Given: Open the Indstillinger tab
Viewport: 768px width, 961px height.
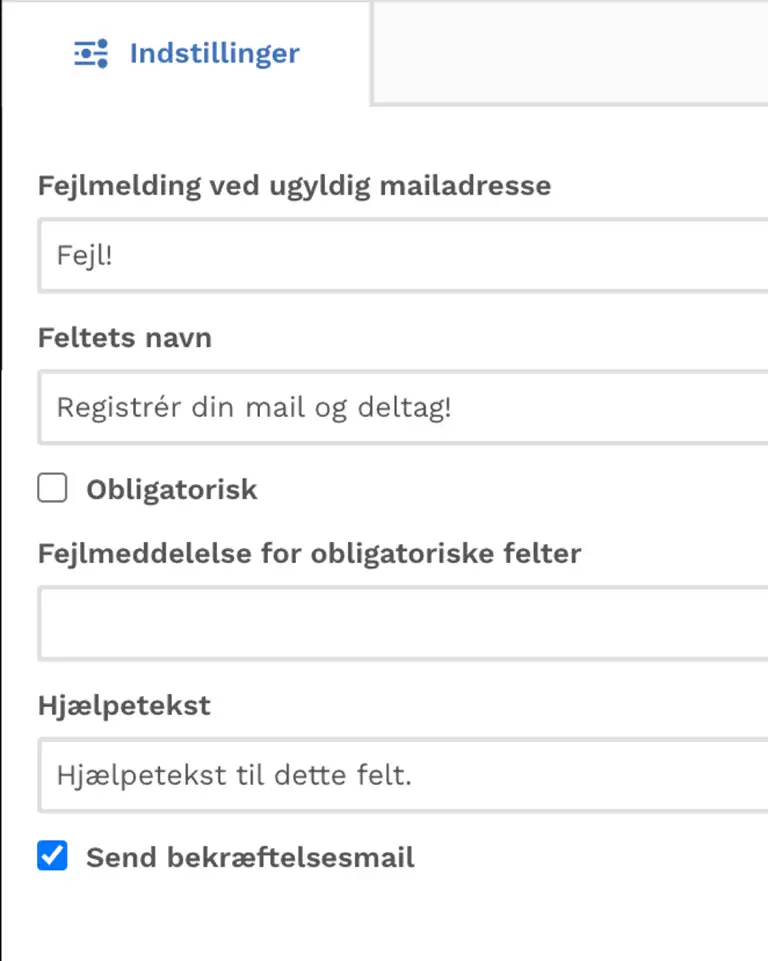Looking at the screenshot, I should (186, 53).
